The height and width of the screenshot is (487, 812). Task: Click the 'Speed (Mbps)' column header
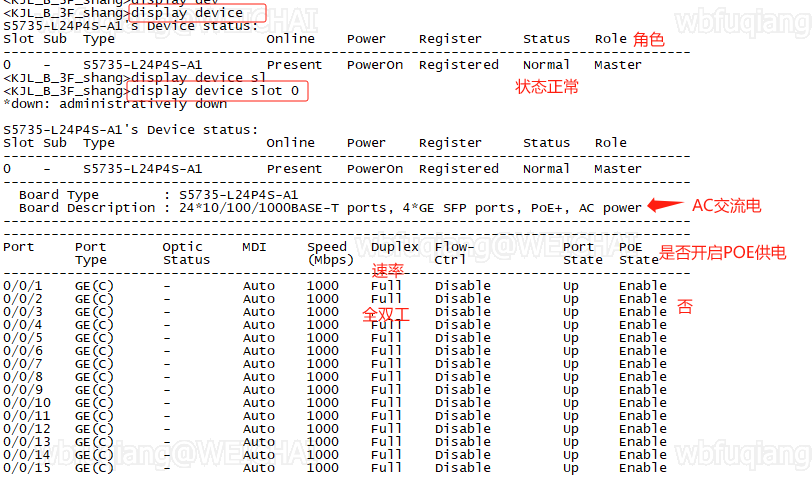pyautogui.click(x=330, y=253)
